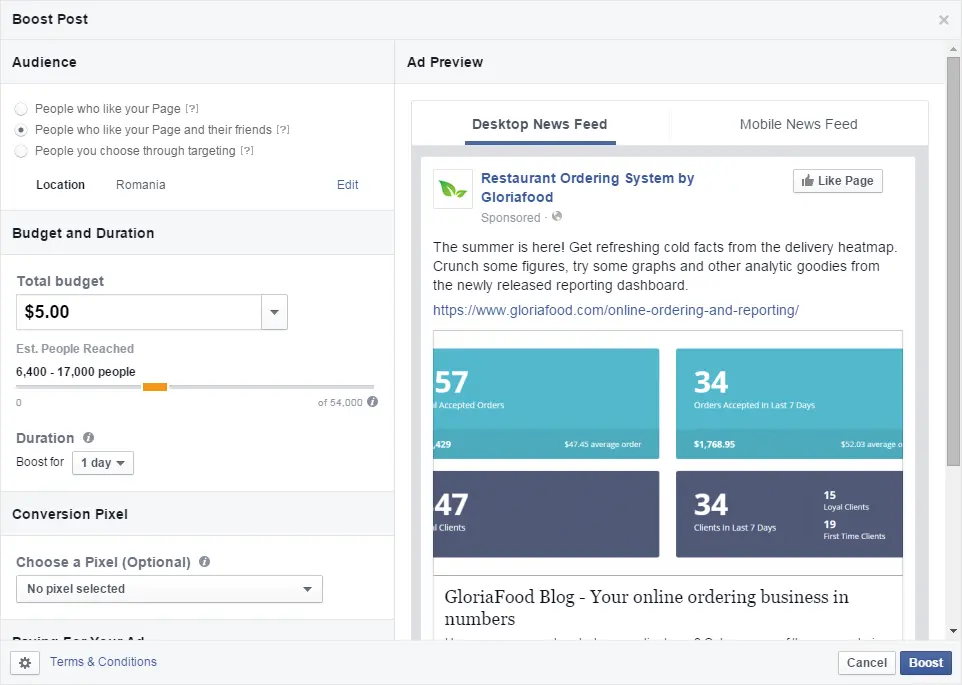Click the info icon beside Choose a Pixel
Image resolution: width=962 pixels, height=685 pixels.
point(204,562)
